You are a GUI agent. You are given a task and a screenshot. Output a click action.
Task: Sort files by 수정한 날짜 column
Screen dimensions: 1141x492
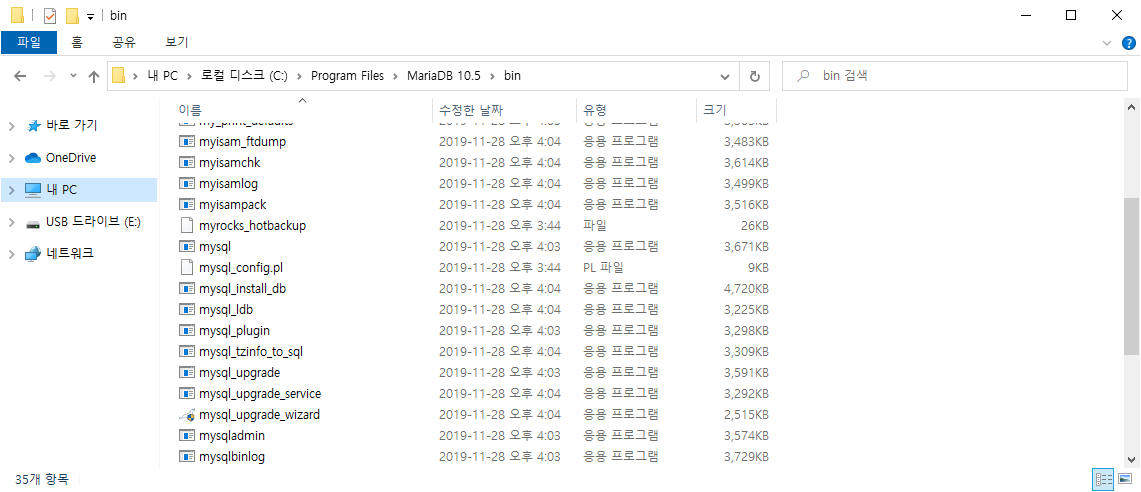point(470,111)
